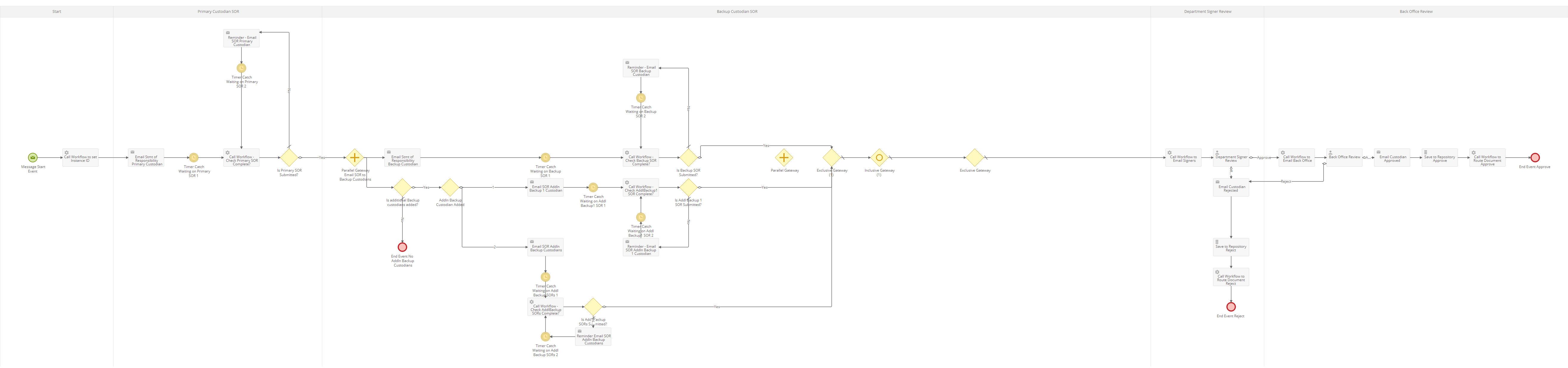Click the Department Signer Review task box

point(1231,158)
